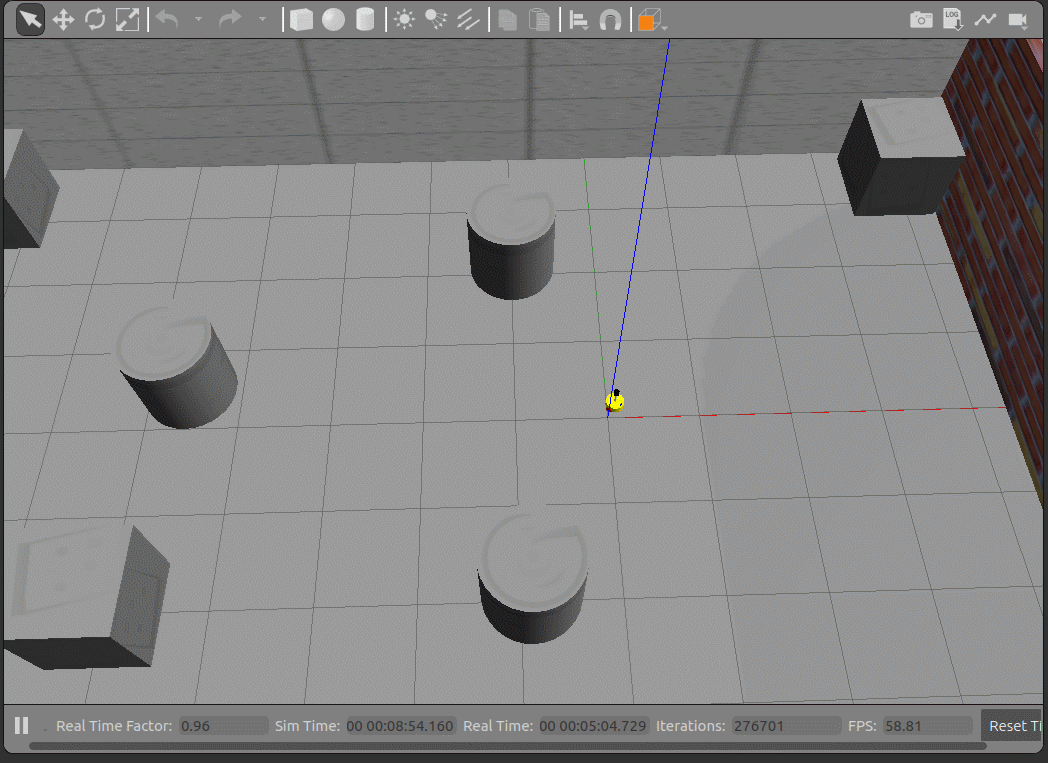
Task: Add a directional light
Action: (x=467, y=20)
